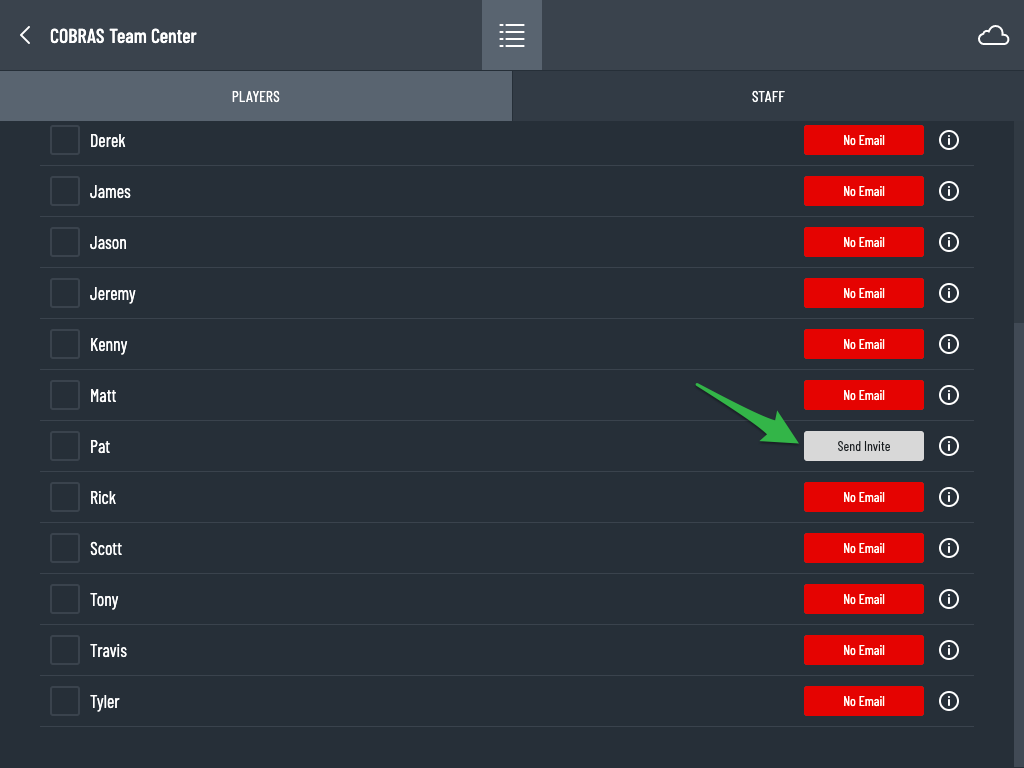Click No Email button for Kenny

coord(863,344)
